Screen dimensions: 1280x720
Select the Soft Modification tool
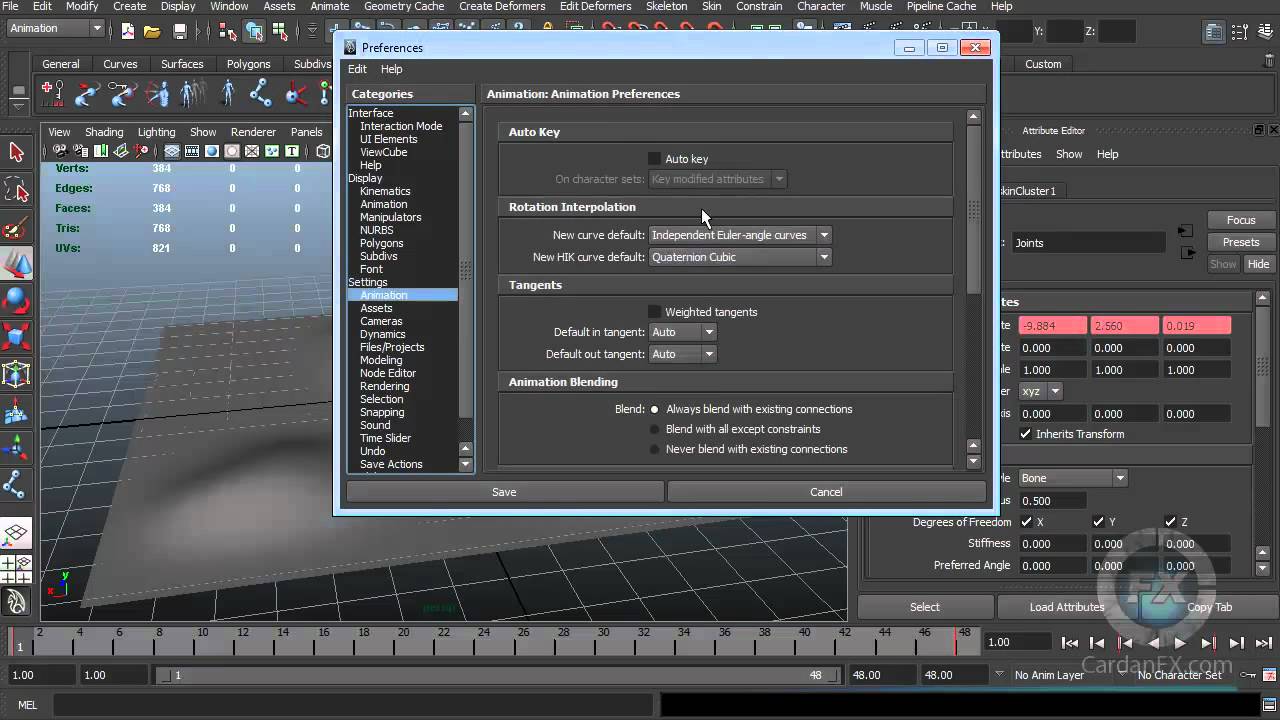[16, 411]
